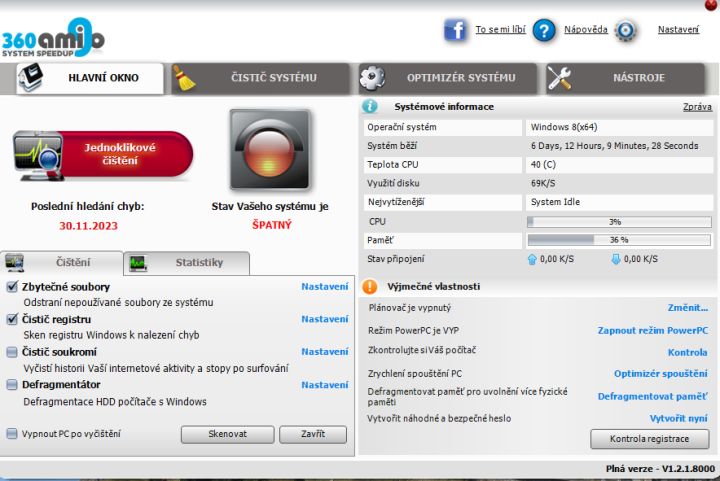
Task: Click the 40 (C) CPU temperature value
Action: 543,165
